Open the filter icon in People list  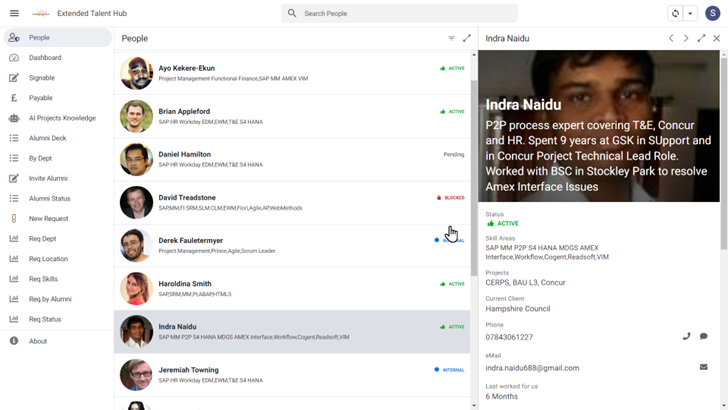[x=451, y=39]
